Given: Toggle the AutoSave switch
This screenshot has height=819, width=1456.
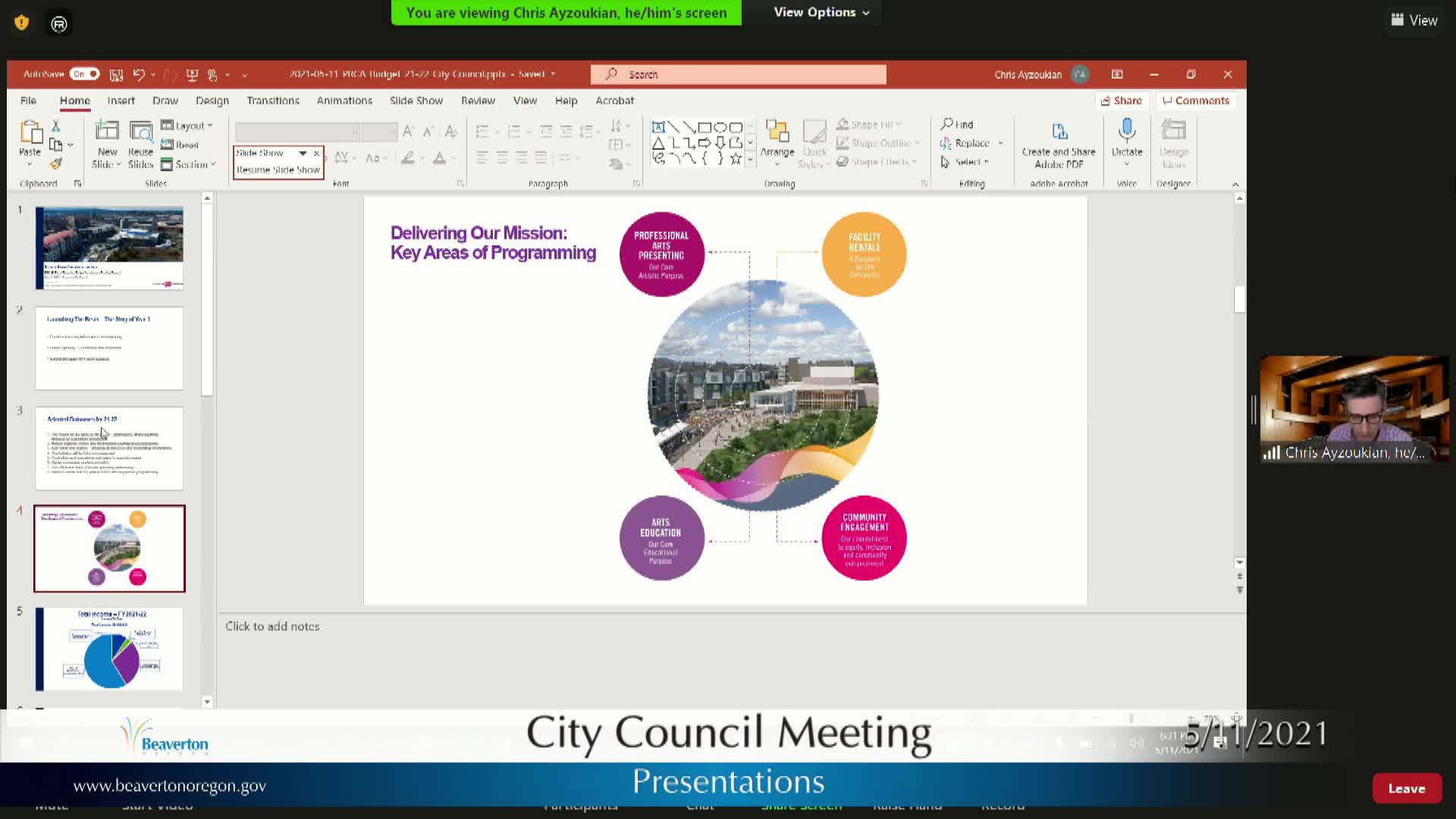Looking at the screenshot, I should 84,74.
